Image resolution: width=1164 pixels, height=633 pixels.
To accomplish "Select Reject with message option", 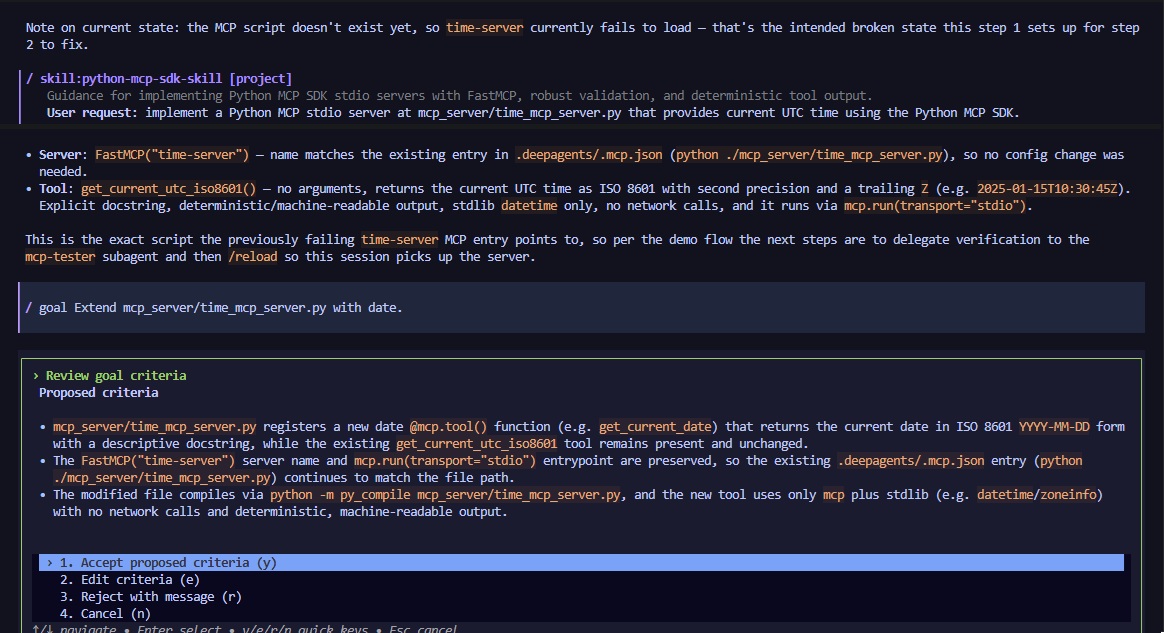I will point(151,597).
